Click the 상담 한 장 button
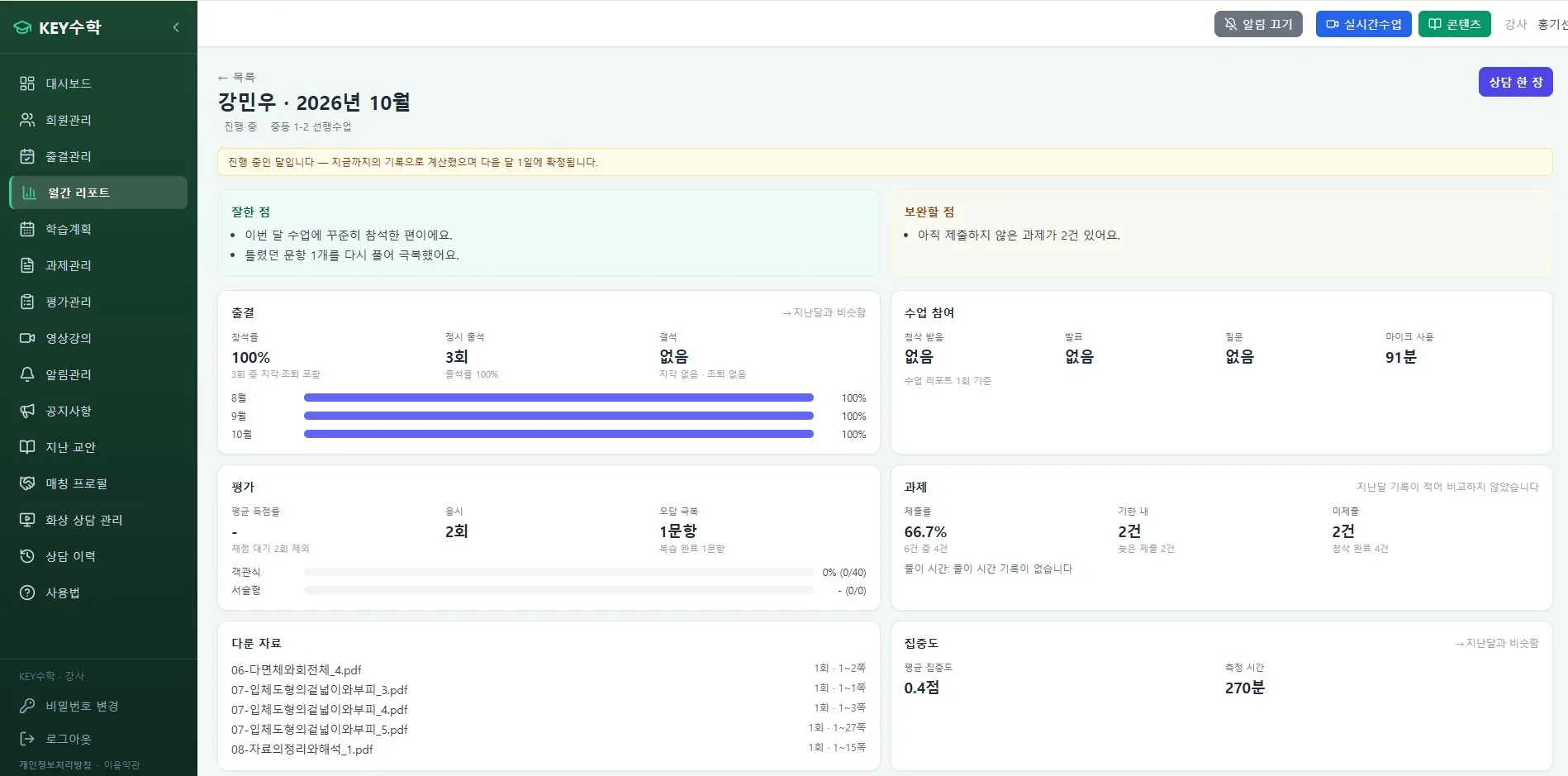Image resolution: width=1568 pixels, height=776 pixels. point(1515,82)
